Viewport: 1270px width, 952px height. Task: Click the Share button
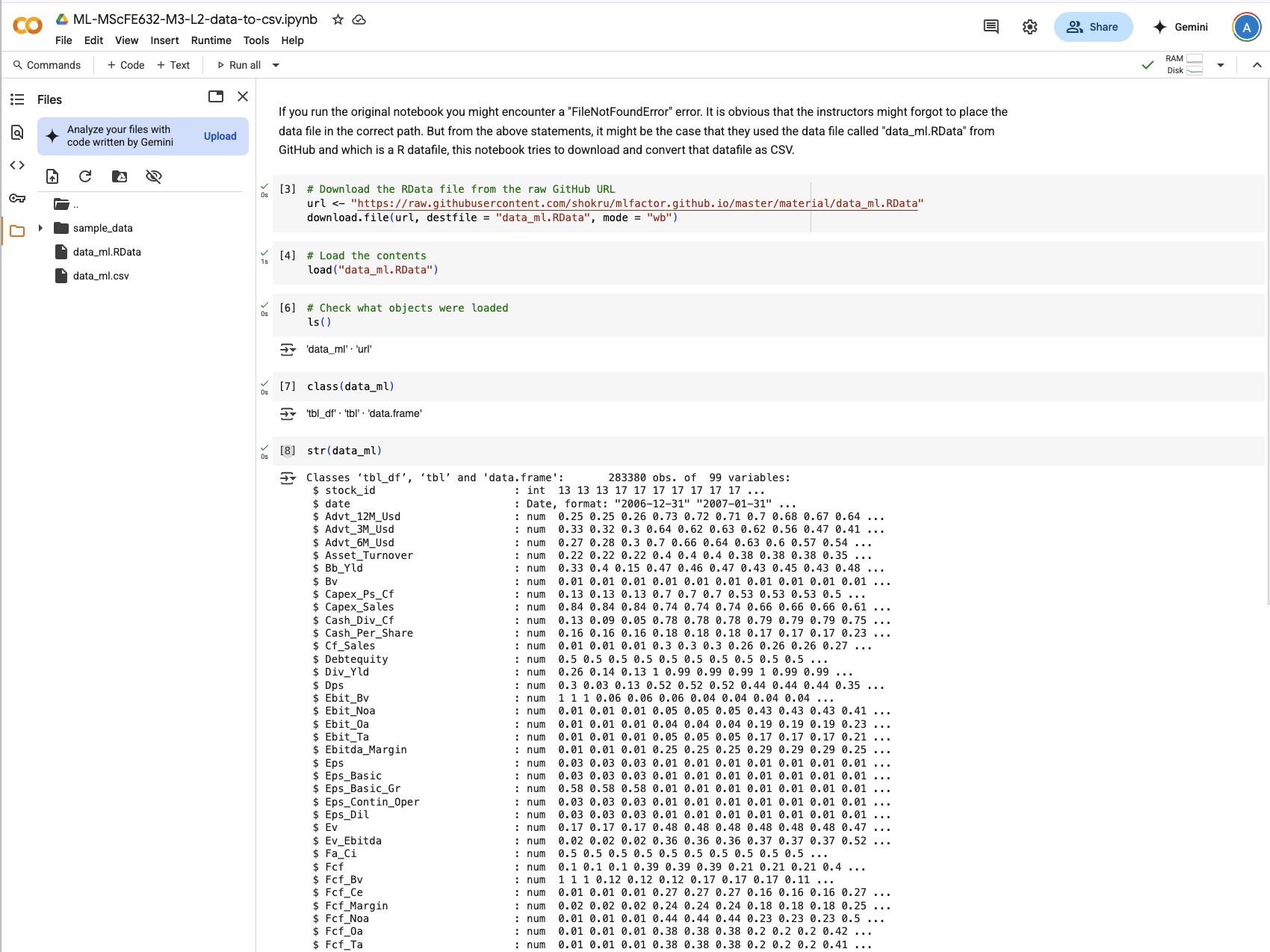point(1093,27)
